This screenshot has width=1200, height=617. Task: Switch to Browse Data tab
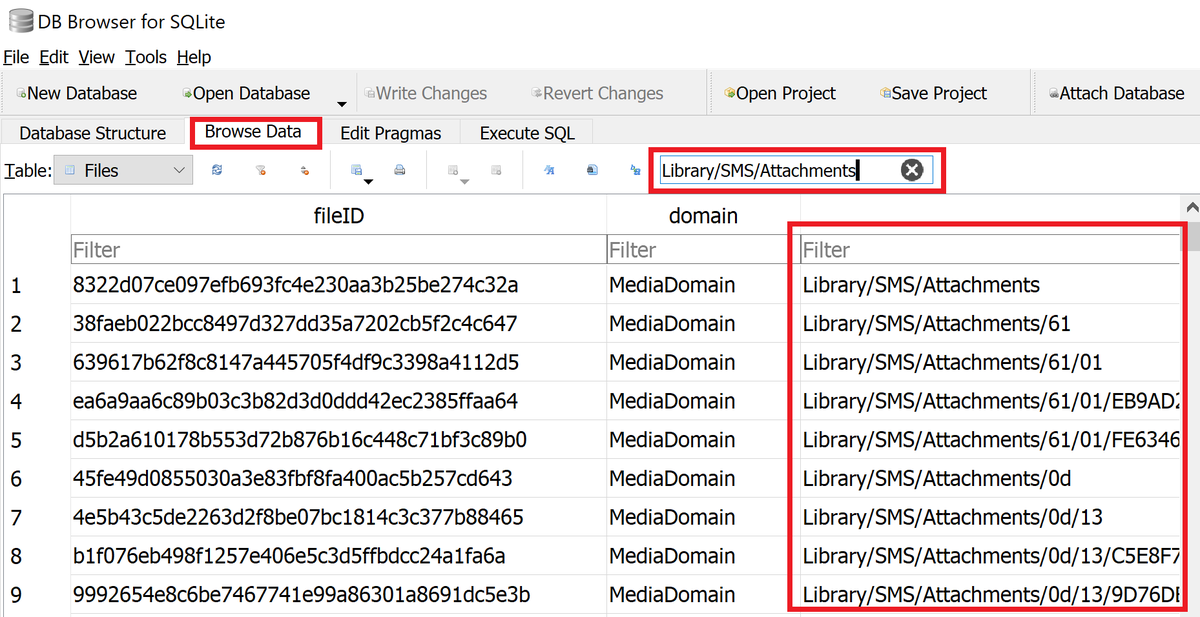253,132
